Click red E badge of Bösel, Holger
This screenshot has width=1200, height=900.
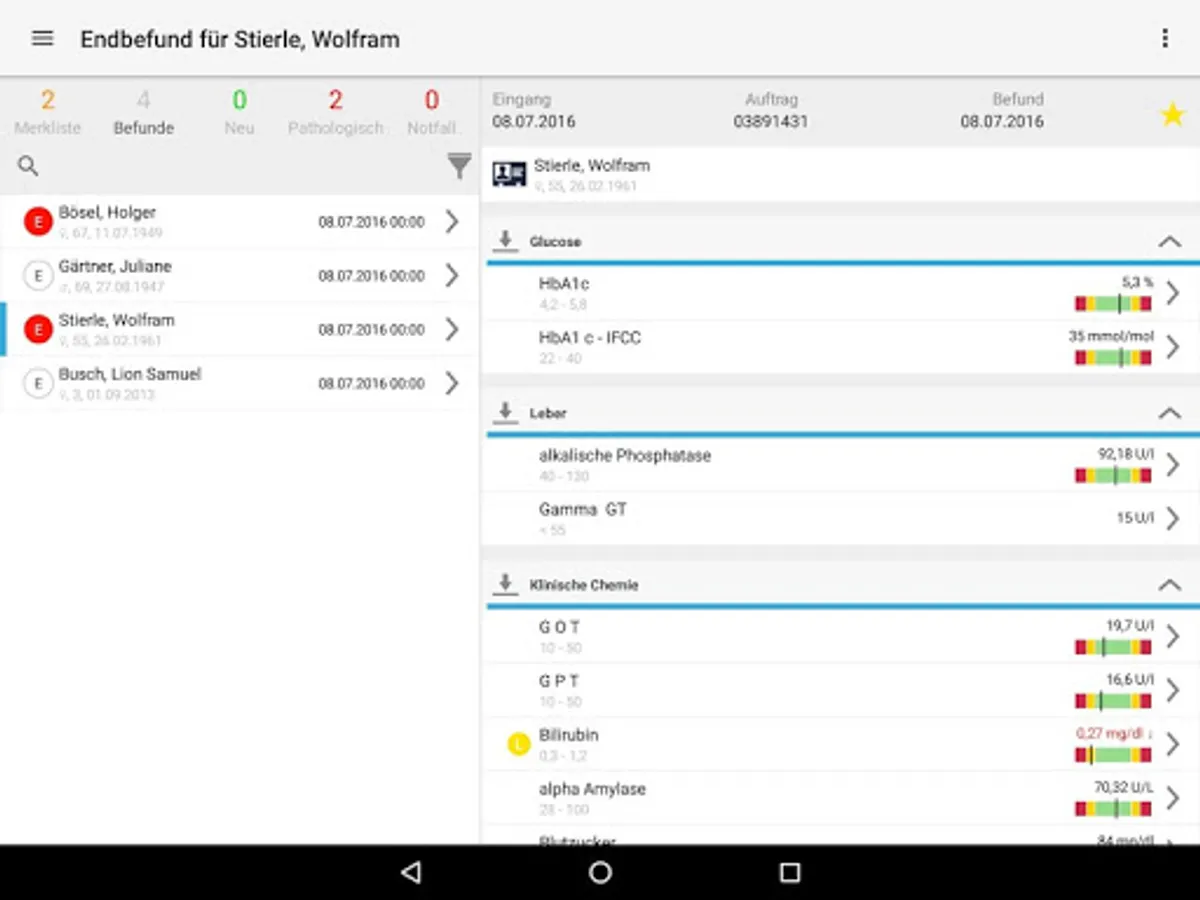tap(38, 222)
